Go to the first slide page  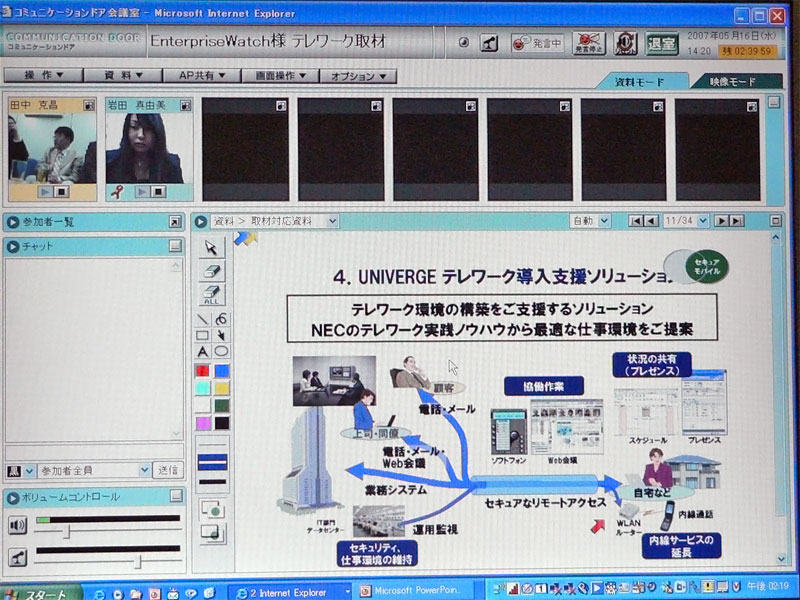tap(636, 221)
